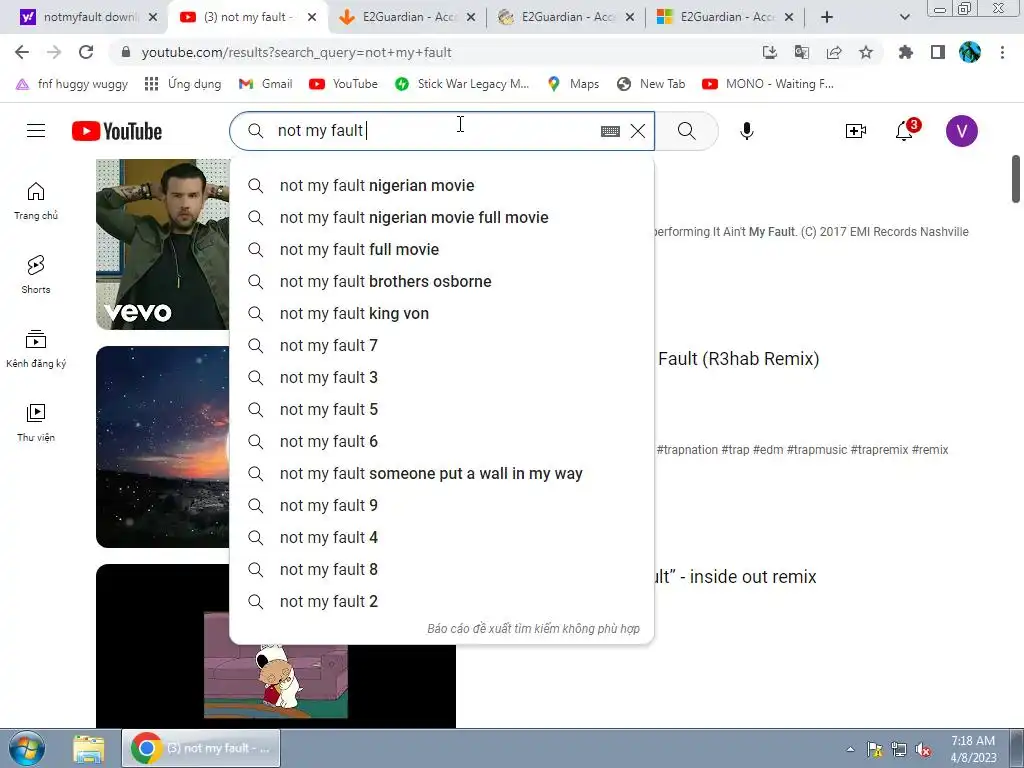Select suggestion not my fault 5
The width and height of the screenshot is (1024, 768).
click(441, 409)
